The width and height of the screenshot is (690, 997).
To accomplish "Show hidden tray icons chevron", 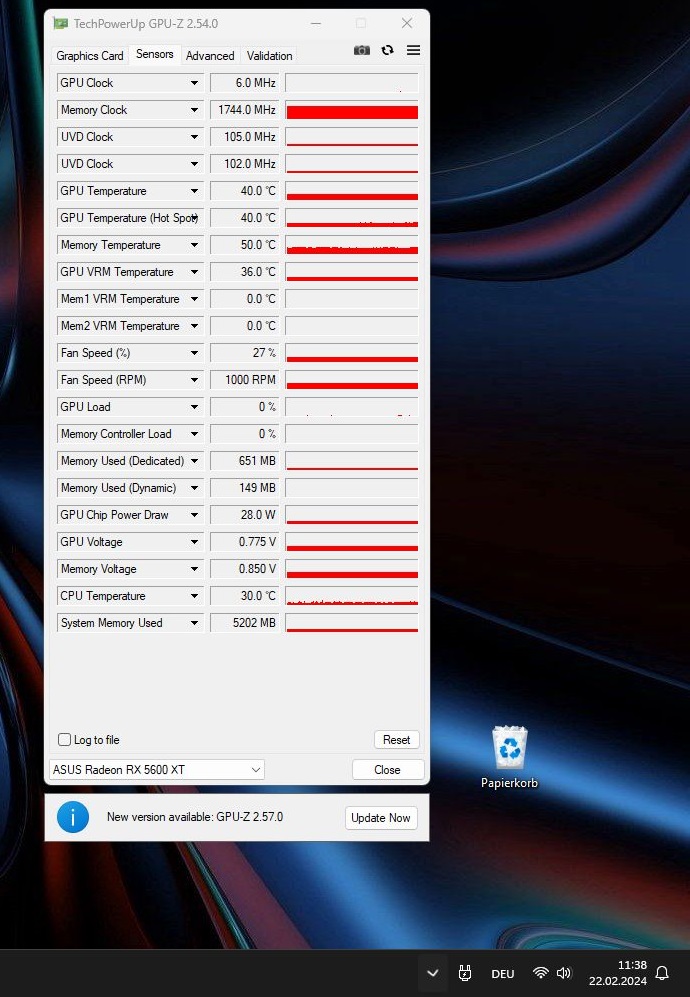I will (432, 973).
